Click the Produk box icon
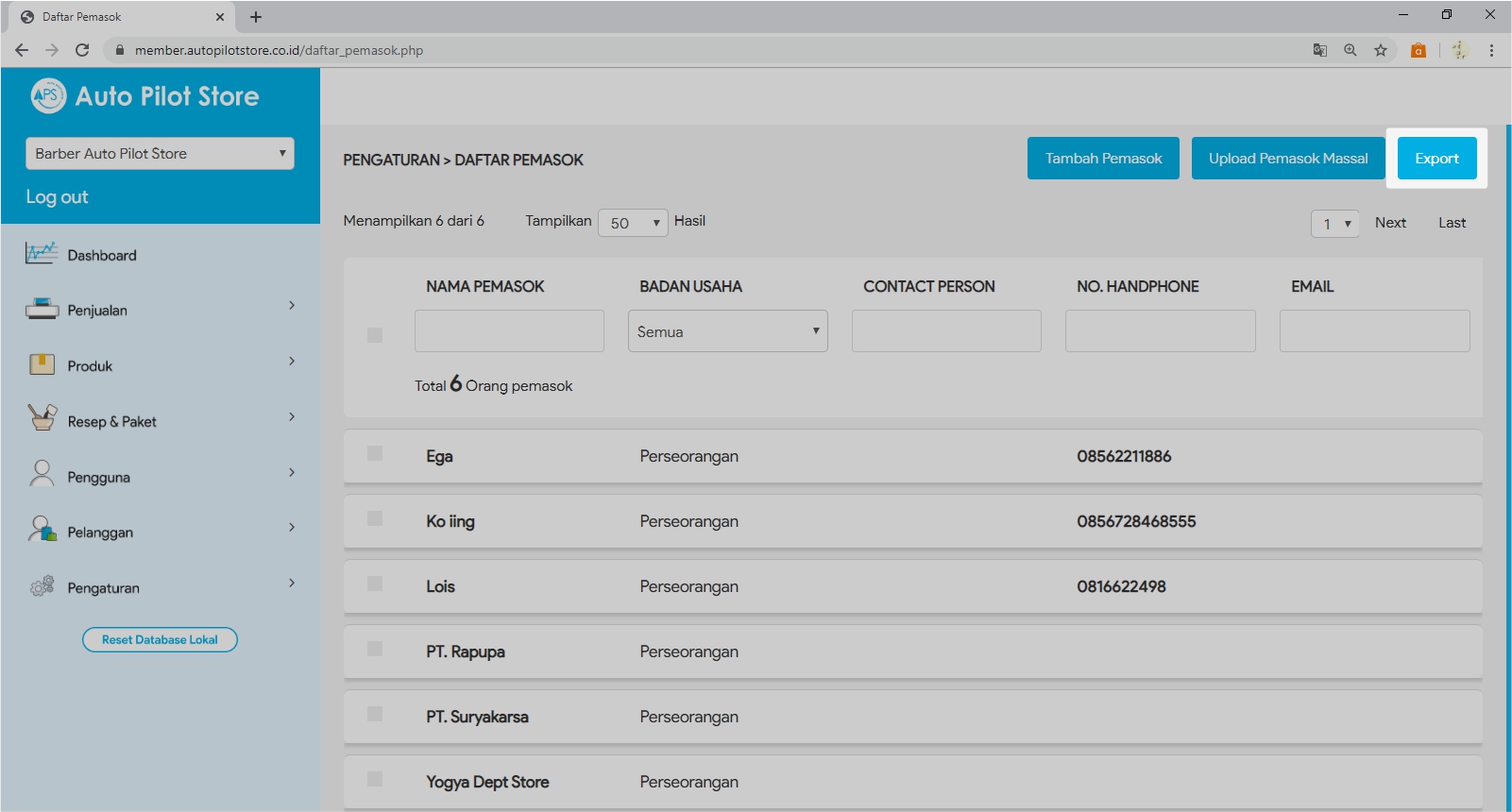The width and height of the screenshot is (1512, 812). [x=42, y=364]
